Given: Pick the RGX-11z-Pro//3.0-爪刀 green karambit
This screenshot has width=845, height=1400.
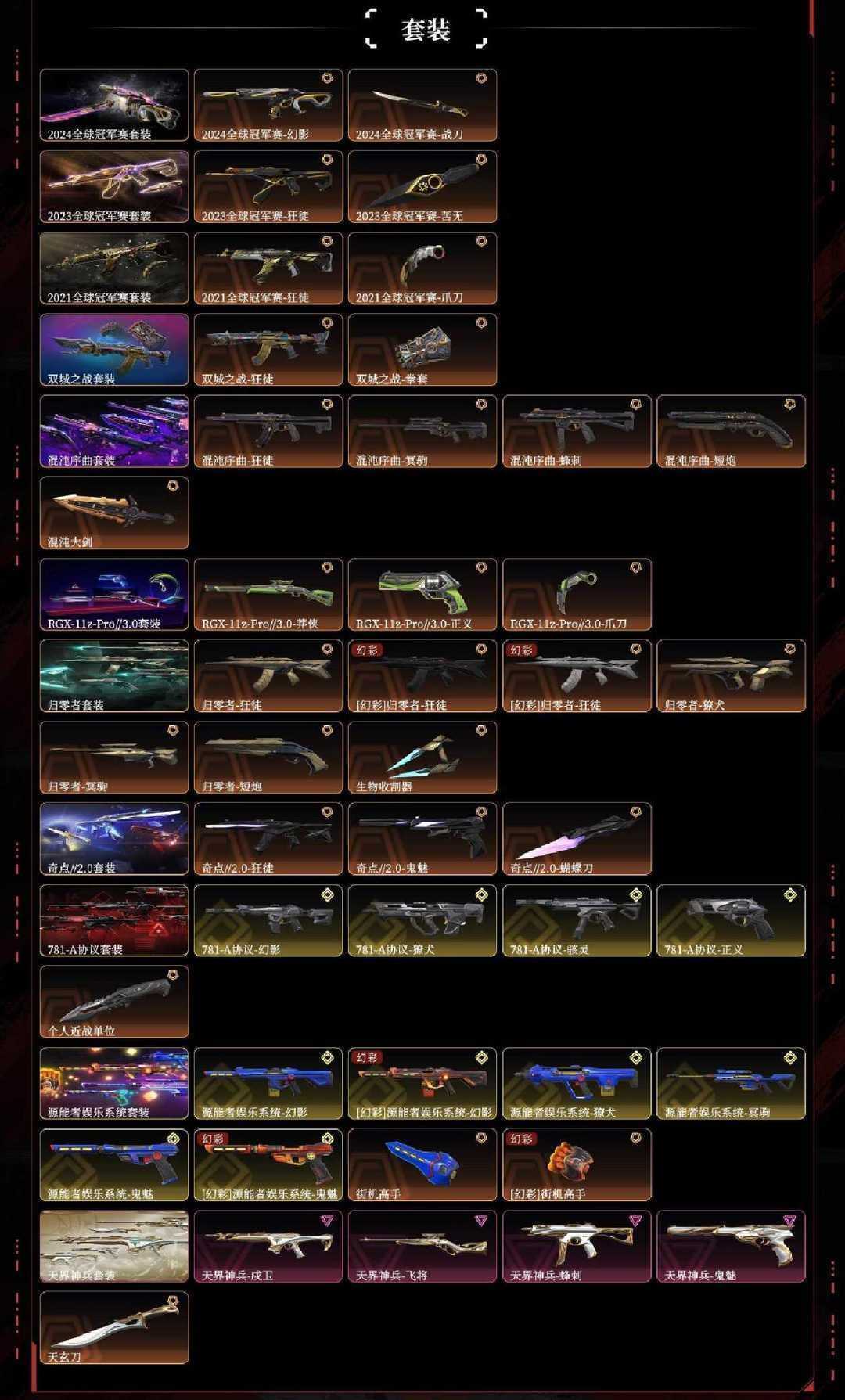Looking at the screenshot, I should click(577, 594).
